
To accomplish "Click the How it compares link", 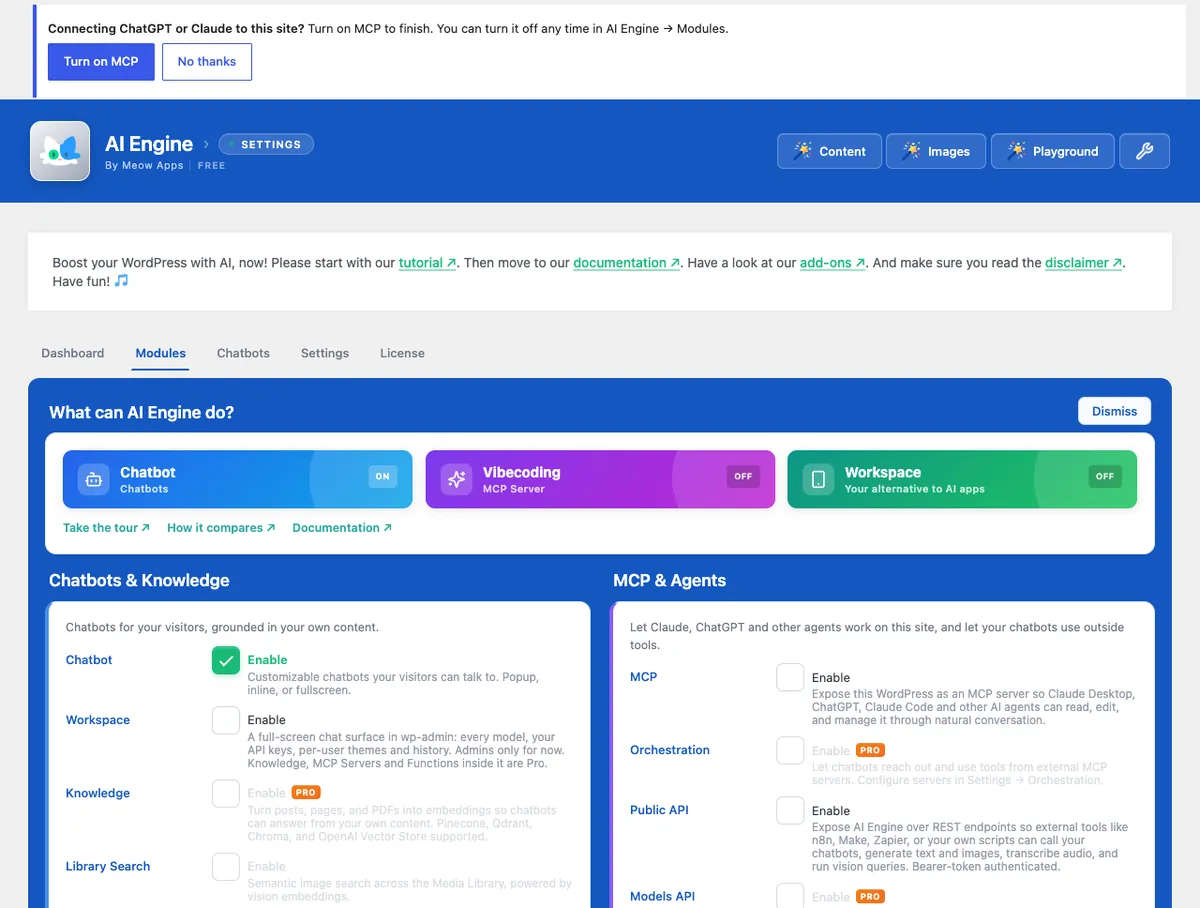I will [221, 528].
